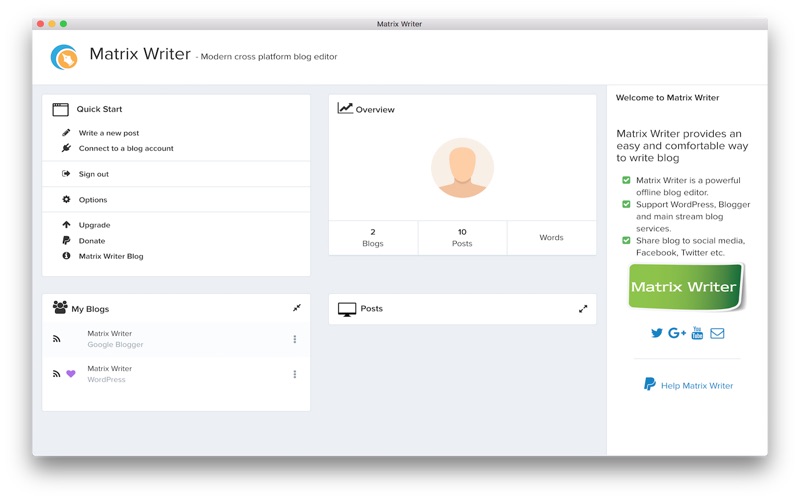Collapse the My Blogs panel
800x500 pixels.
point(296,308)
